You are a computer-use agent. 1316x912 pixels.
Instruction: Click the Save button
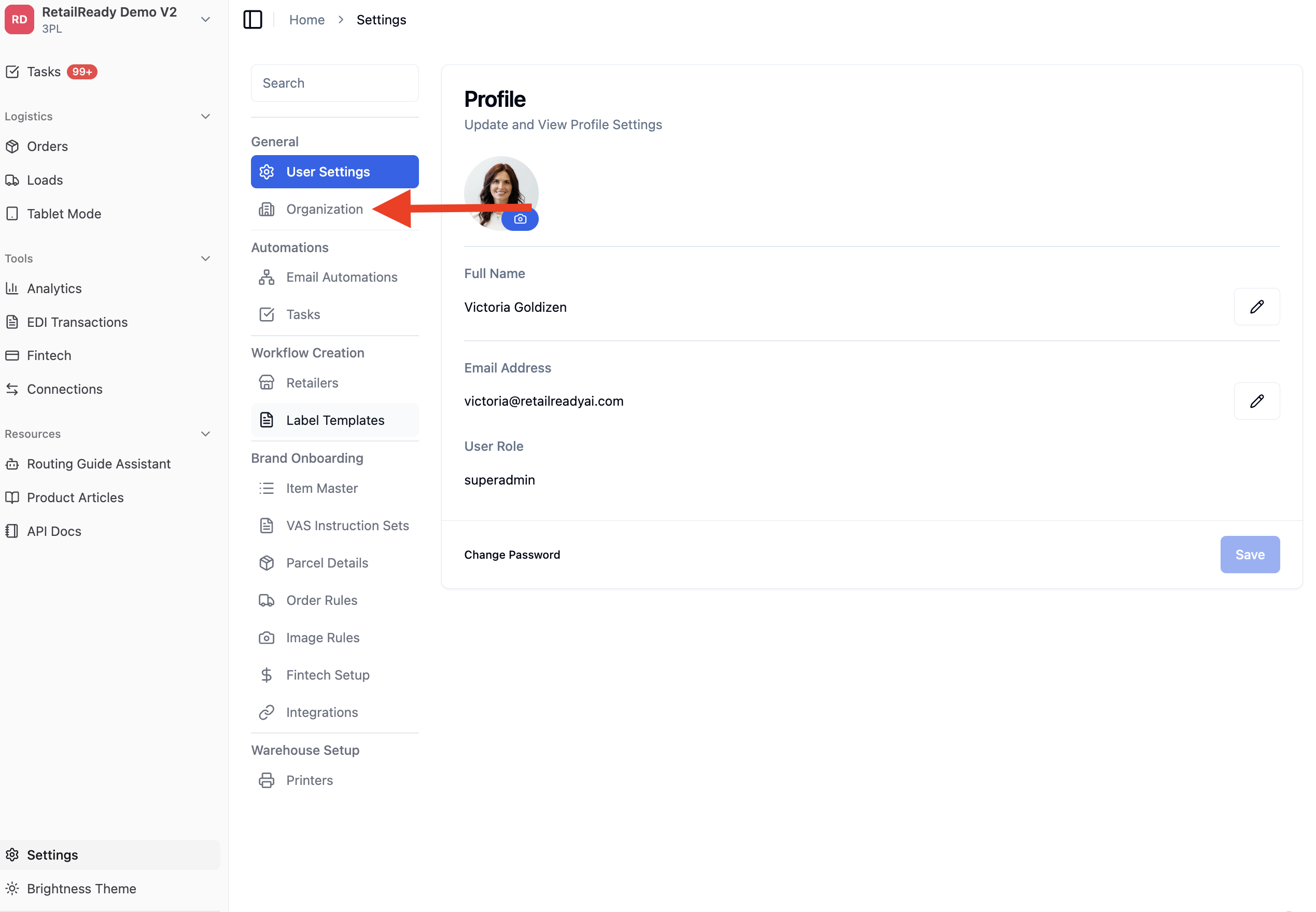click(x=1250, y=555)
